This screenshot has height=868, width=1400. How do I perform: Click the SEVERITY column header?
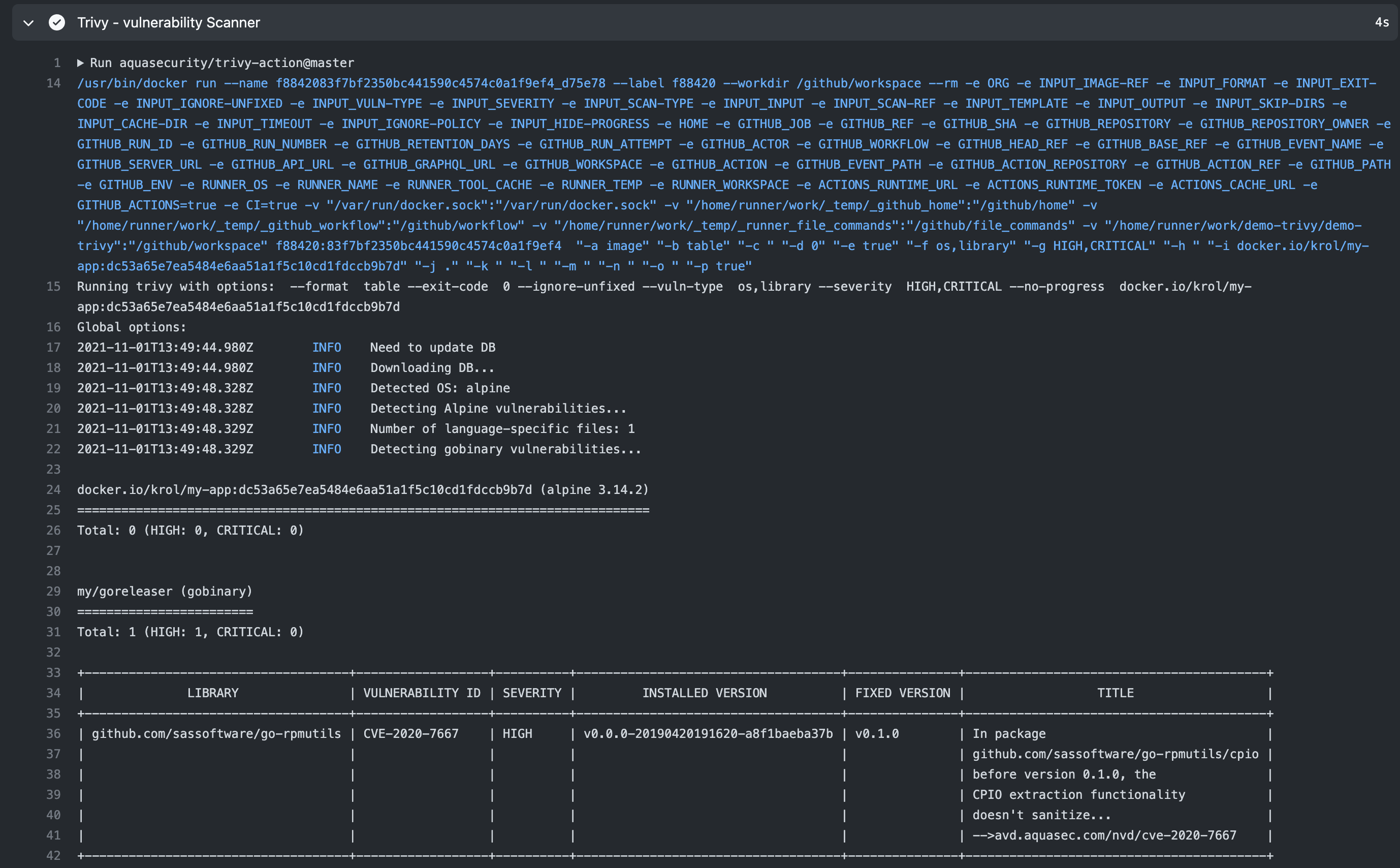[532, 693]
